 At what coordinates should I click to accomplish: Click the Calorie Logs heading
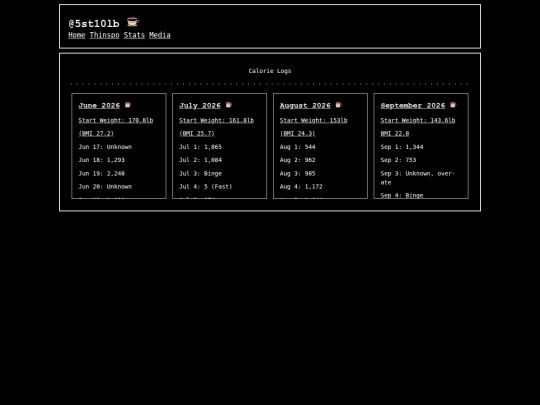point(270,71)
